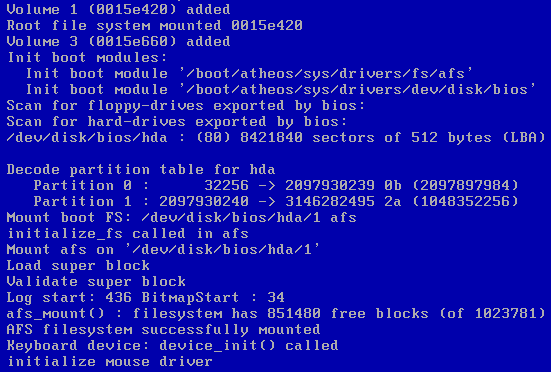Click 'initialize_fs called in afs' text
551x372 pixels.
pyautogui.click(x=128, y=234)
